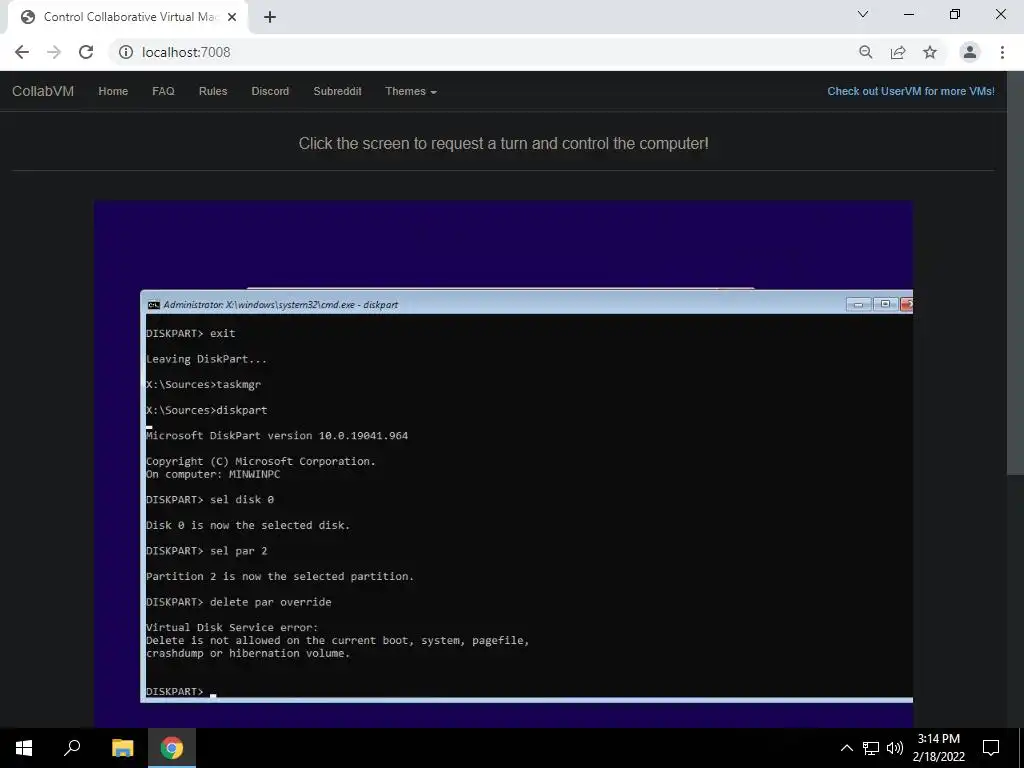Viewport: 1024px width, 768px height.
Task: Open the Windows Start menu
Action: pos(24,748)
